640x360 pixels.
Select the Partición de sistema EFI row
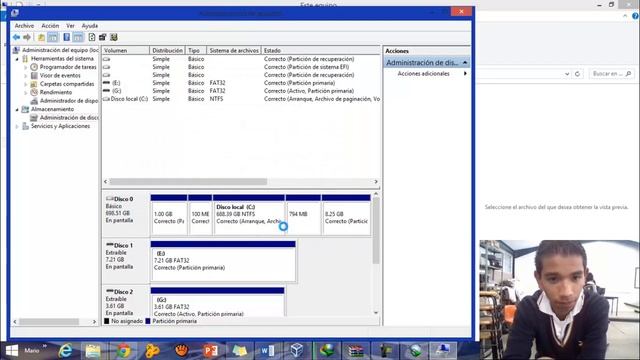241,67
